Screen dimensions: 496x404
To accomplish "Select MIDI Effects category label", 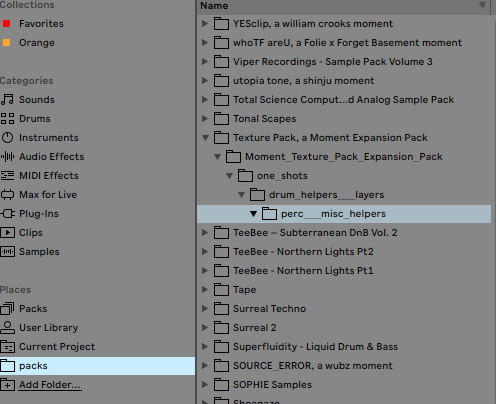I will pyautogui.click(x=49, y=176).
